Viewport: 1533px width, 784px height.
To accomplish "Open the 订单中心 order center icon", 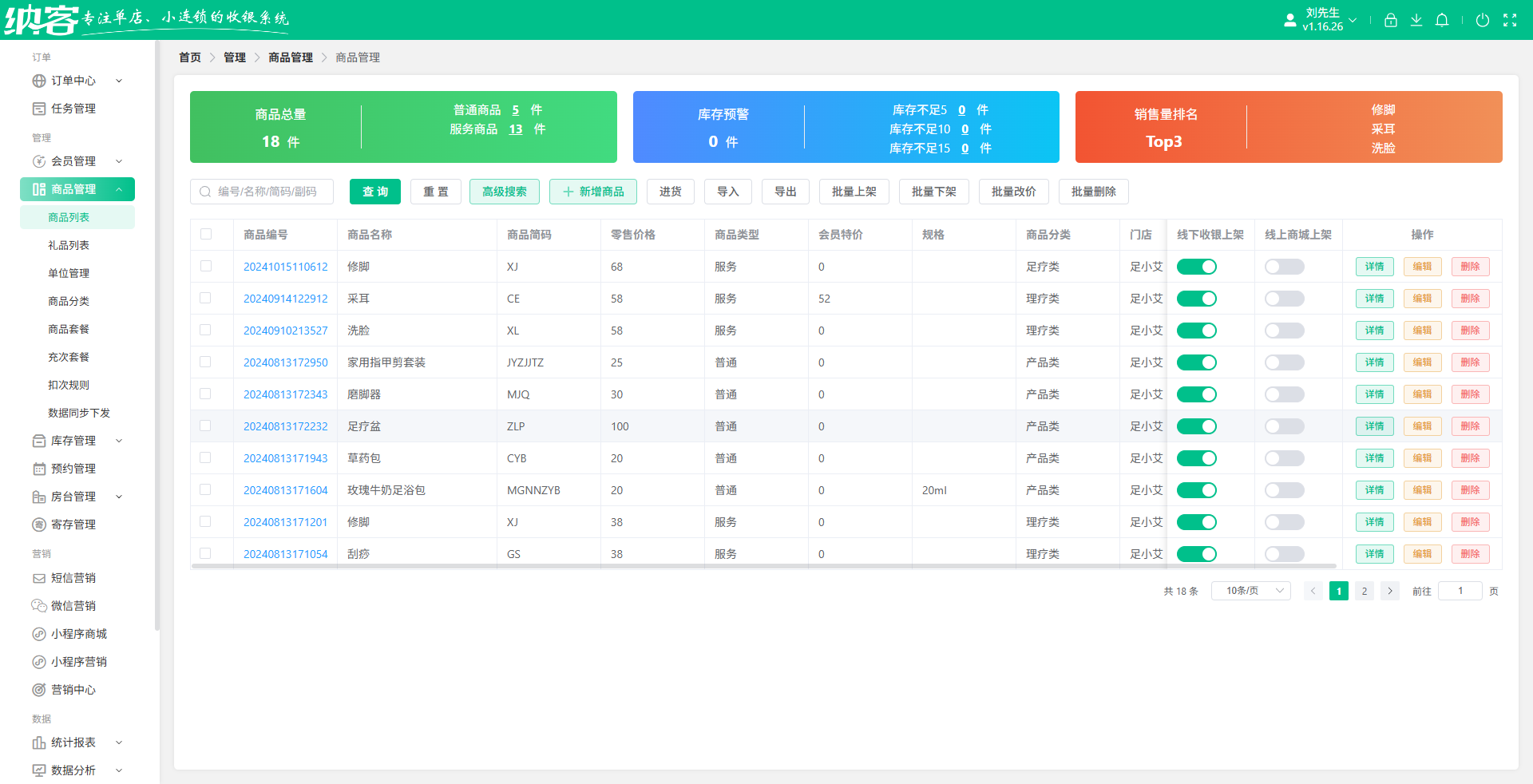I will [x=39, y=81].
